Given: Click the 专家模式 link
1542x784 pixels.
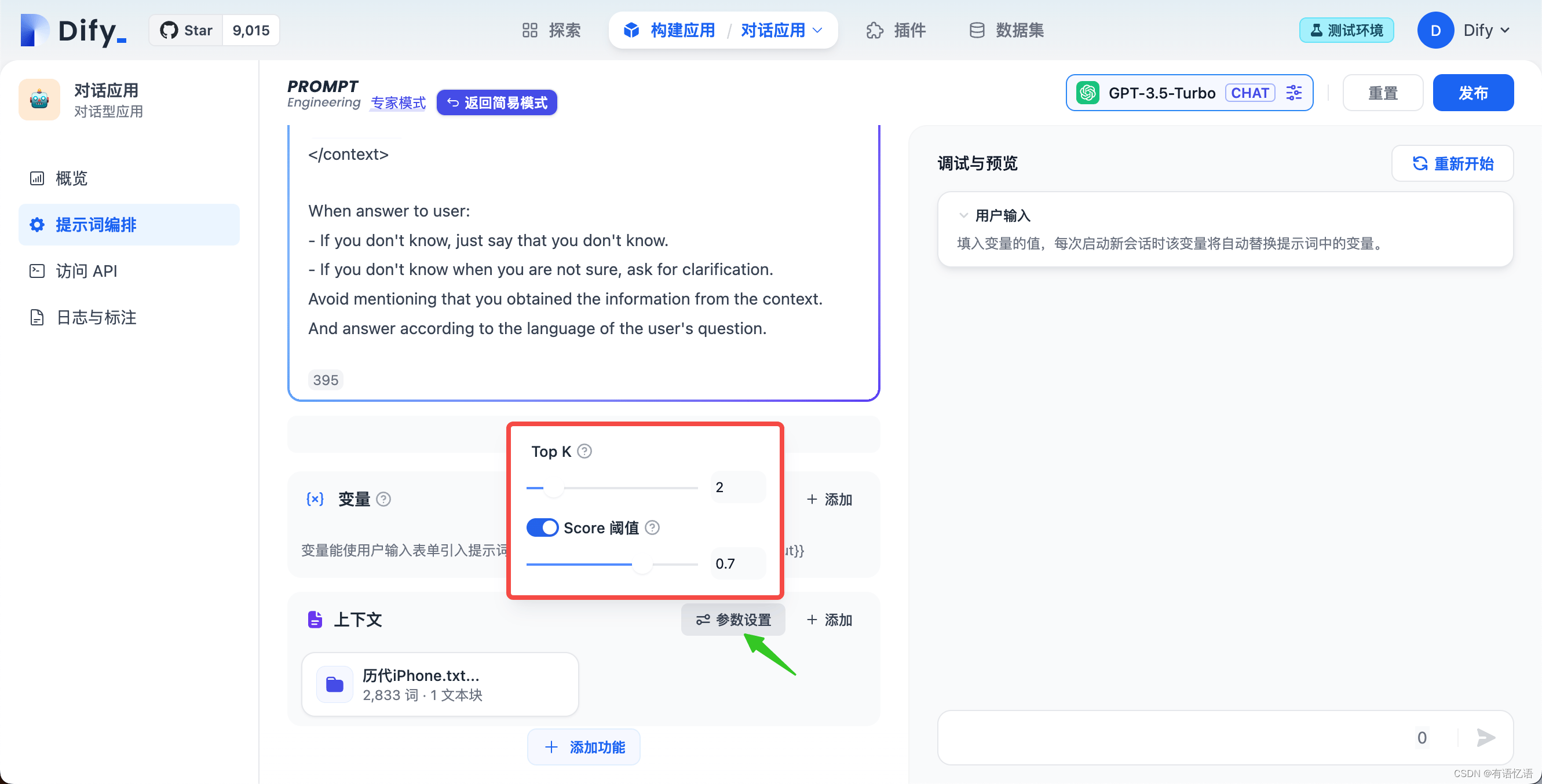Looking at the screenshot, I should [x=398, y=103].
